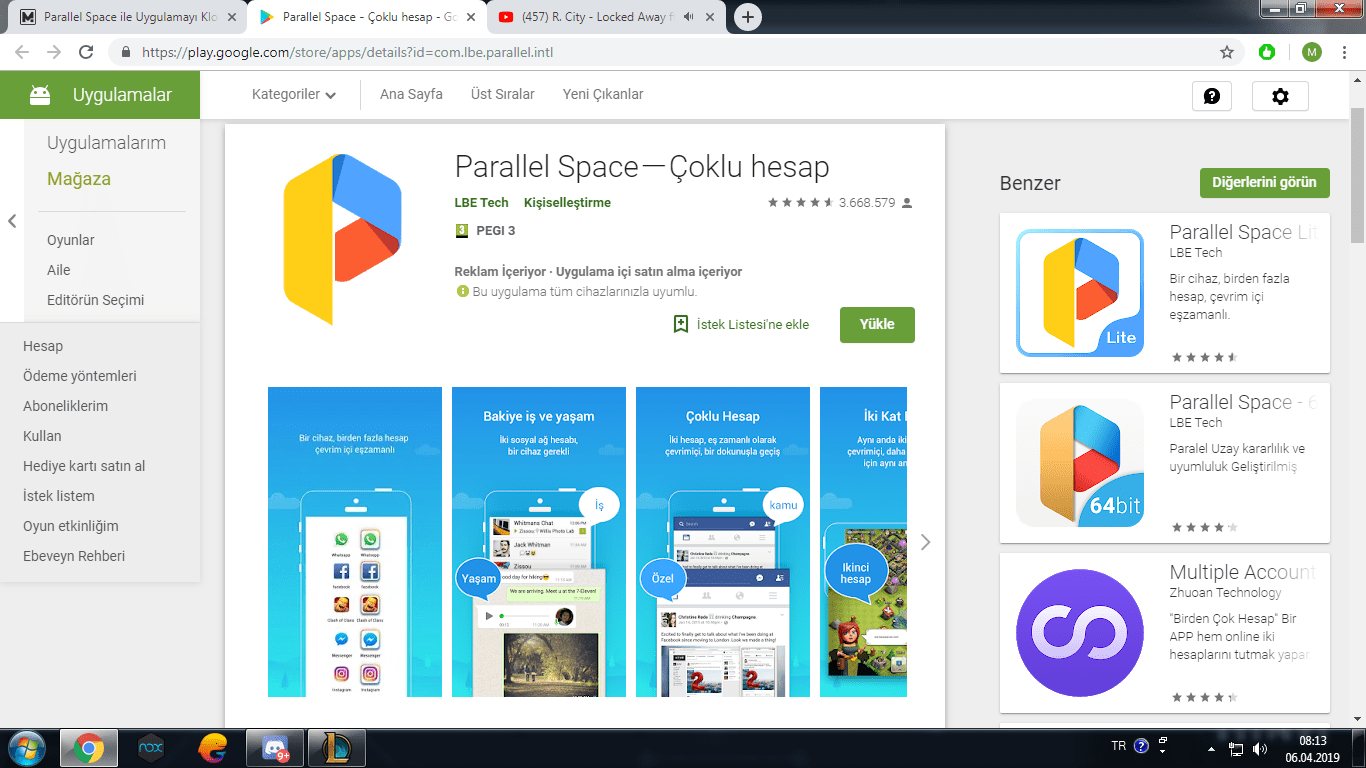The image size is (1366, 768).
Task: Expand the Kategoriler dropdown
Action: pos(293,94)
